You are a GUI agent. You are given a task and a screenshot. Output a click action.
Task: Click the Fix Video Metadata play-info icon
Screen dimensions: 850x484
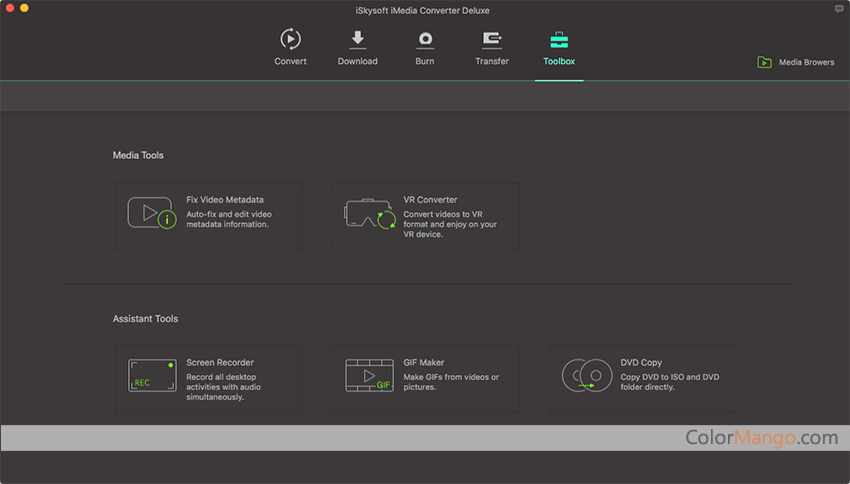point(152,213)
